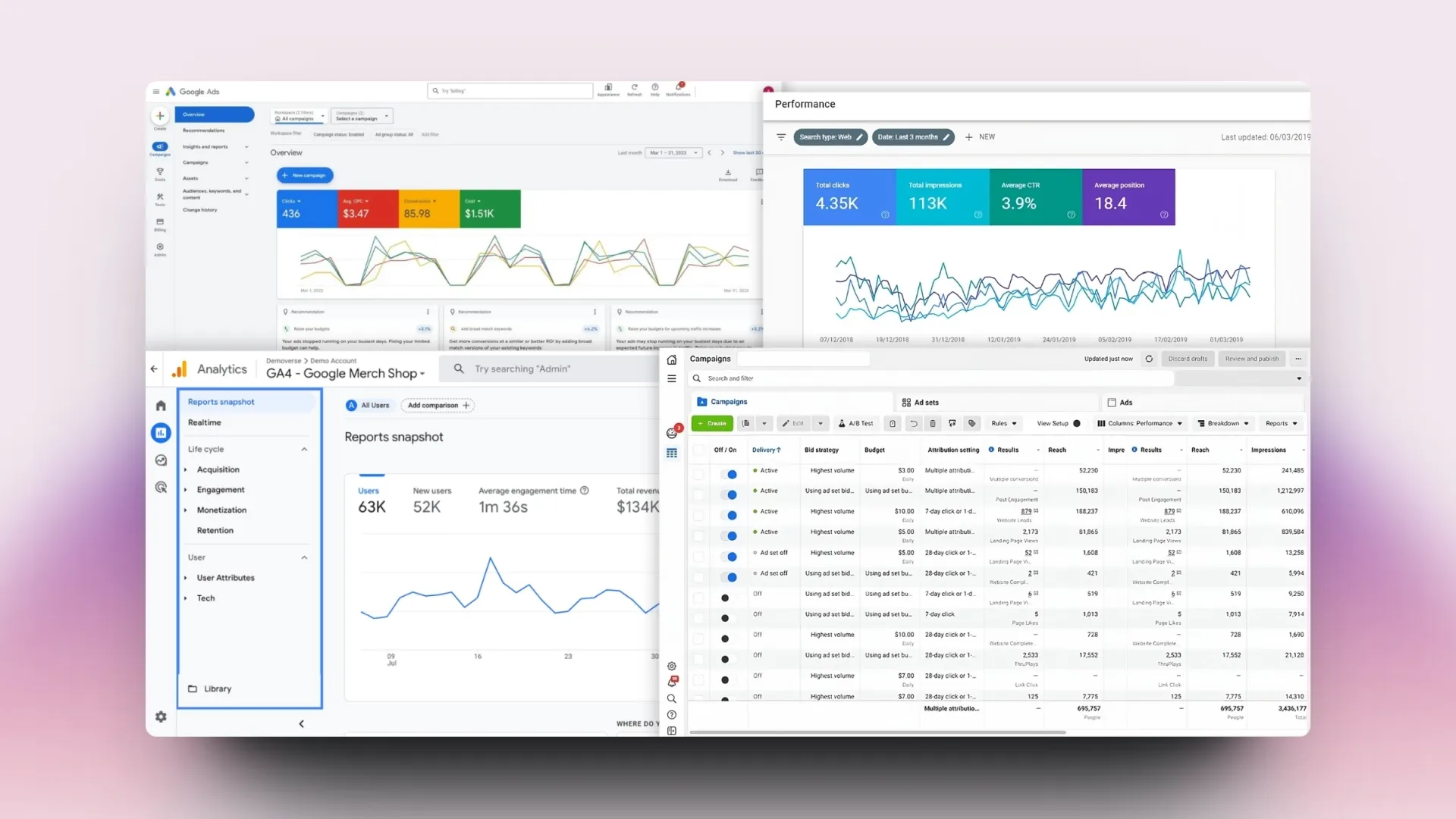Toggle on an Ad set off campaign switch
Screen dimensions: 1456x819
(x=730, y=556)
